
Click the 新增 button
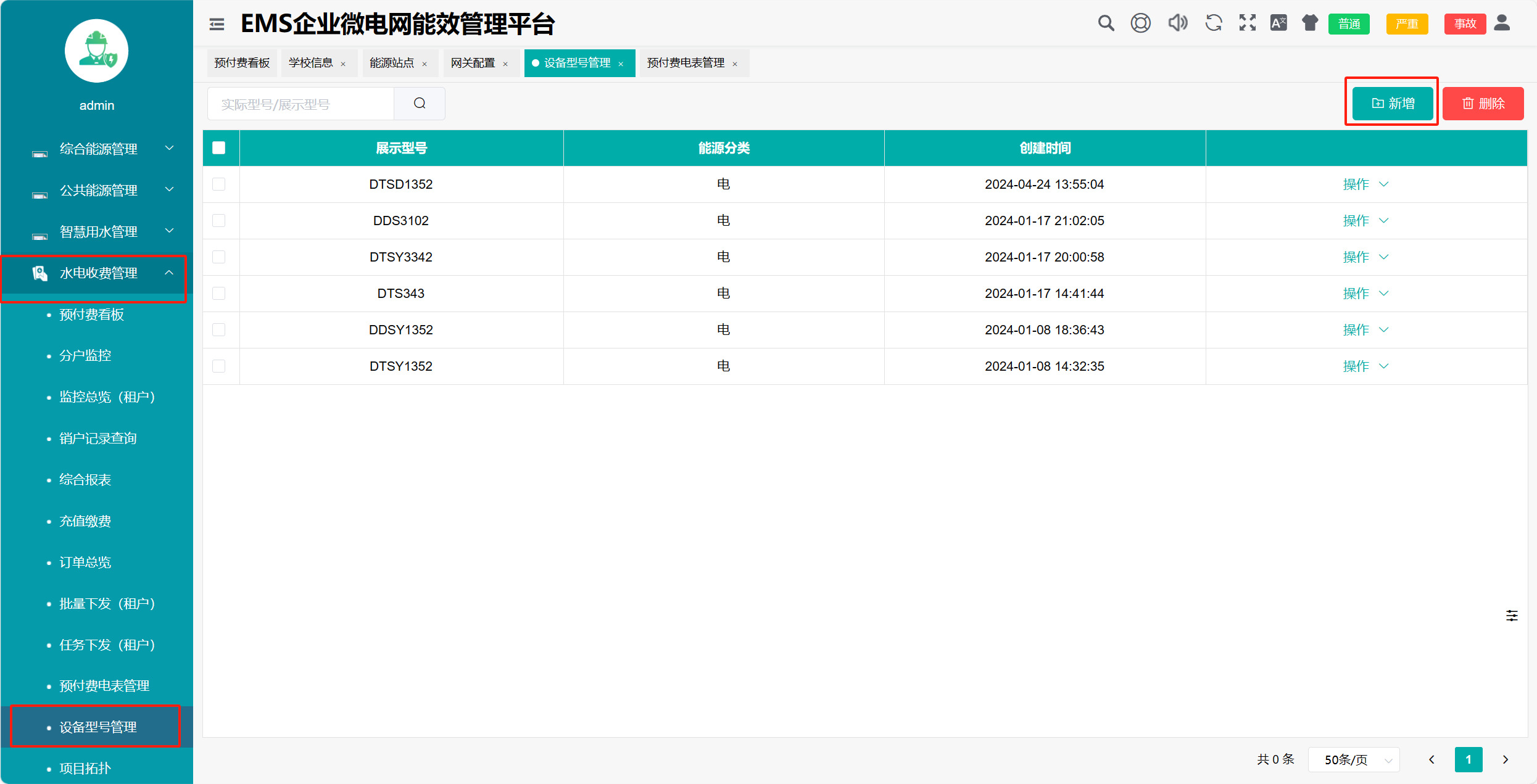coord(1393,104)
